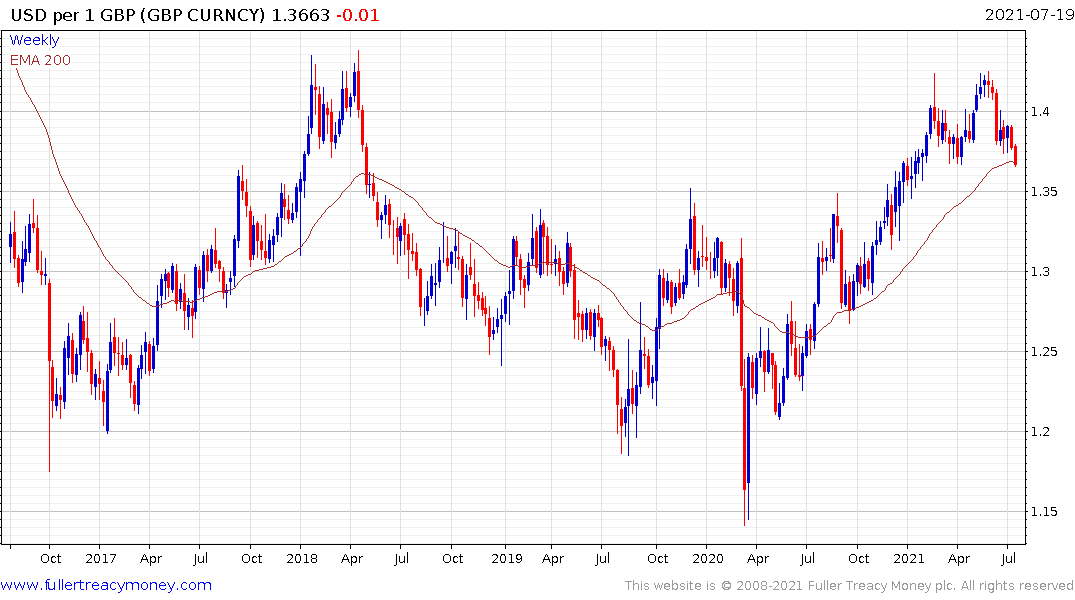This screenshot has height=600, width=1075.
Task: Click the 'Weekly' interval label
Action: click(34, 40)
